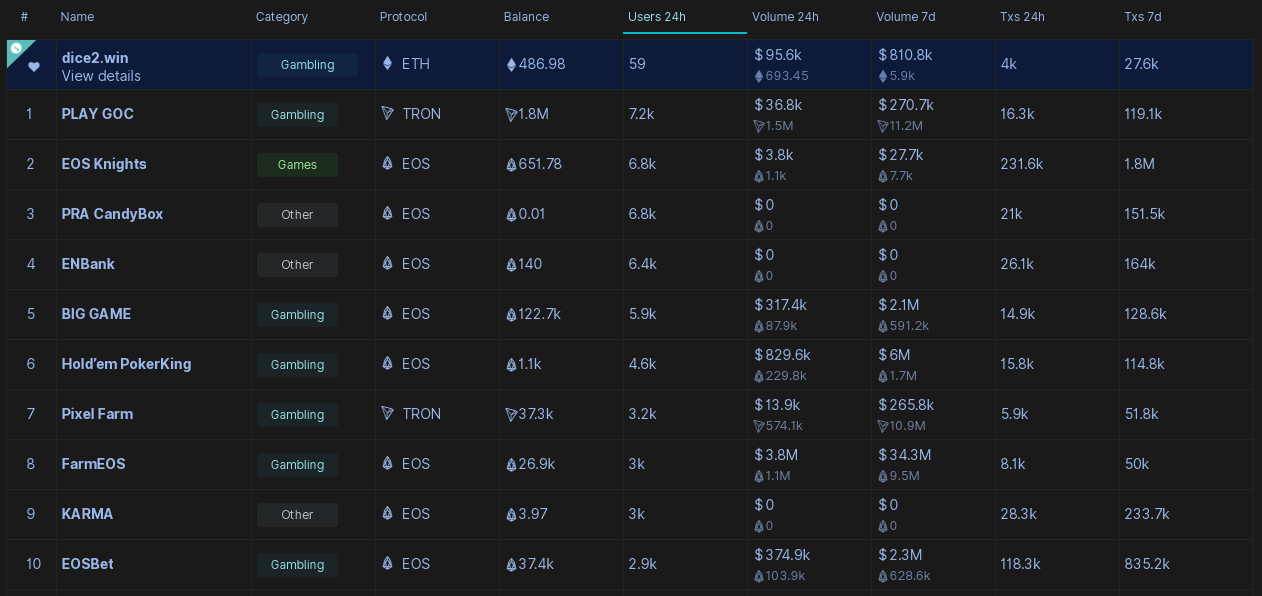The image size is (1262, 596).
Task: Sort by the Name column header
Action: [x=77, y=17]
